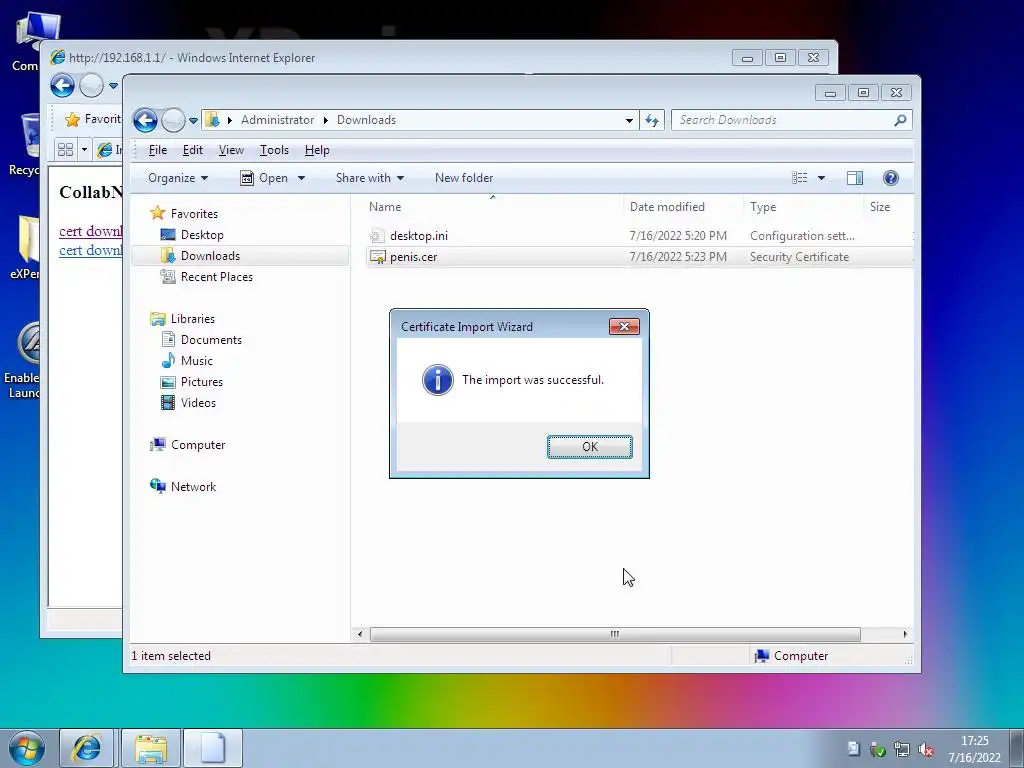Expand the Open button's dropdown arrow
This screenshot has width=1024, height=768.
pyautogui.click(x=301, y=178)
